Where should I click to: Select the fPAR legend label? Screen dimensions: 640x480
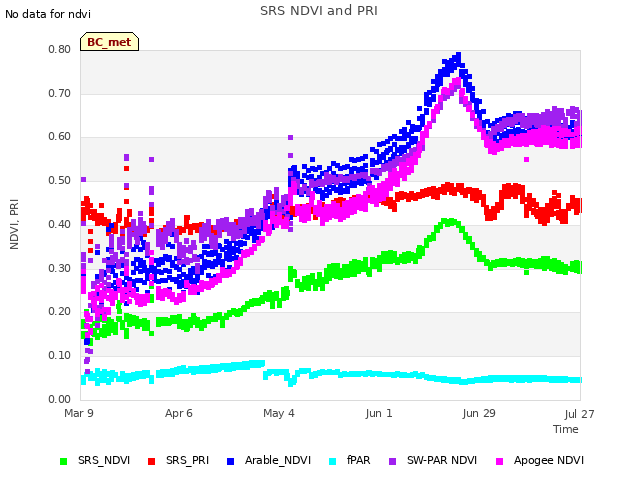click(358, 460)
